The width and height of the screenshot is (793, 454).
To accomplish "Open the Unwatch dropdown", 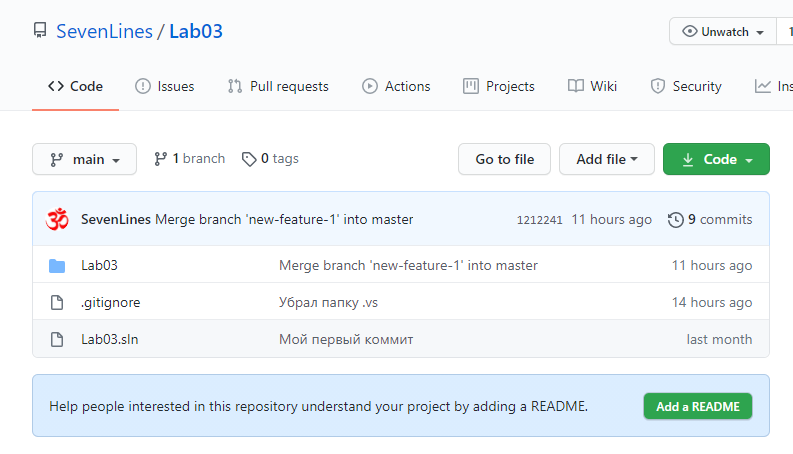I will click(723, 31).
